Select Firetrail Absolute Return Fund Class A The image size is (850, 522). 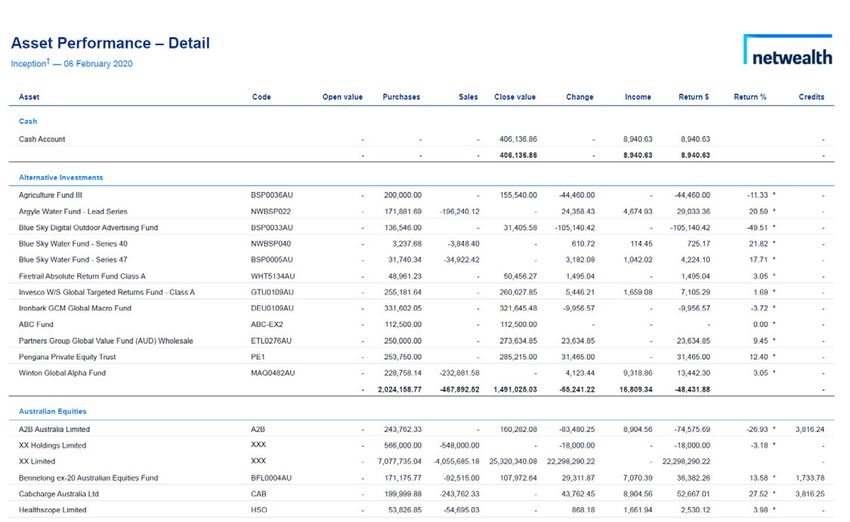click(x=82, y=276)
